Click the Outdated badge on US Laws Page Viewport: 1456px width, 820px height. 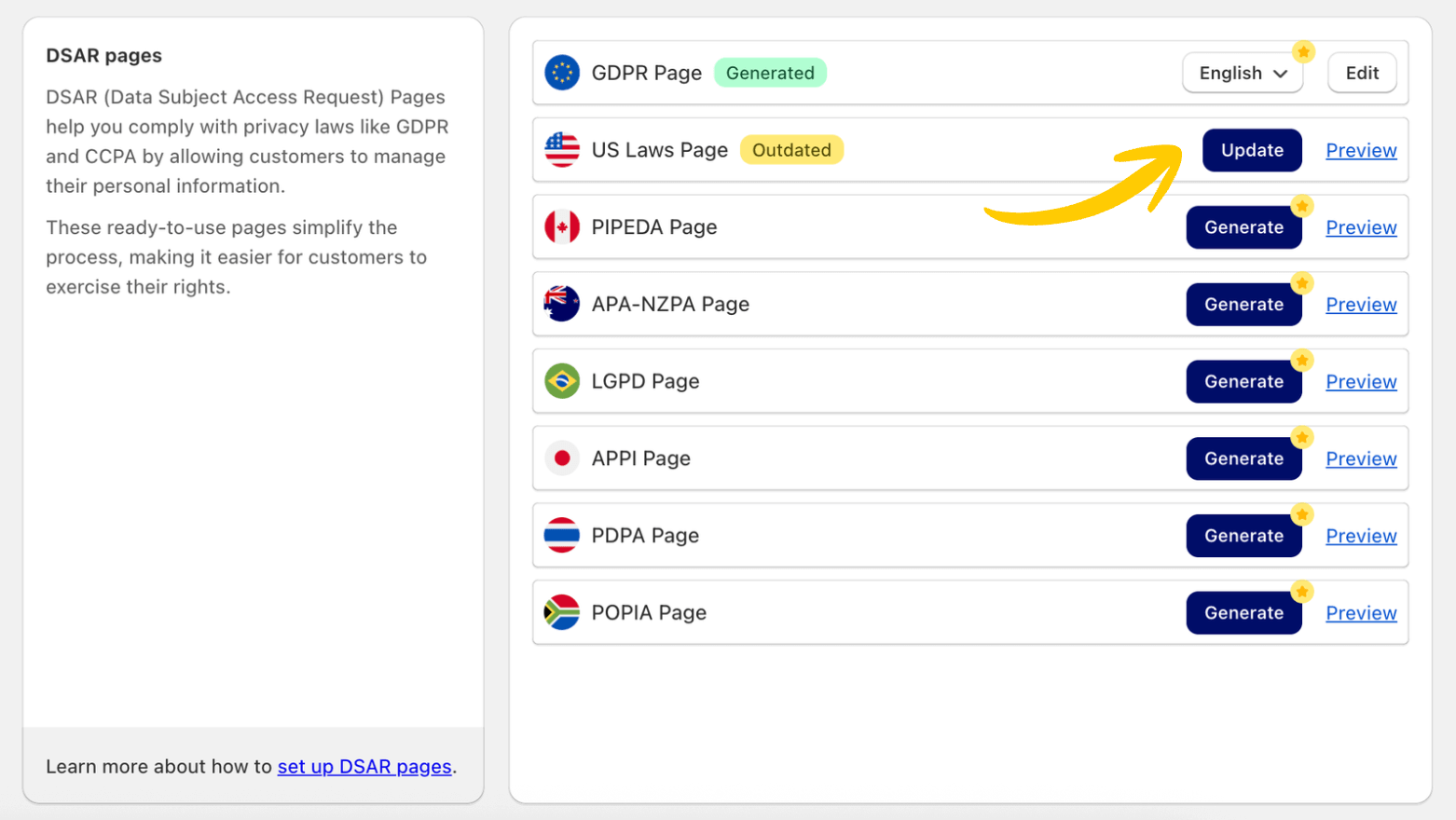tap(791, 150)
